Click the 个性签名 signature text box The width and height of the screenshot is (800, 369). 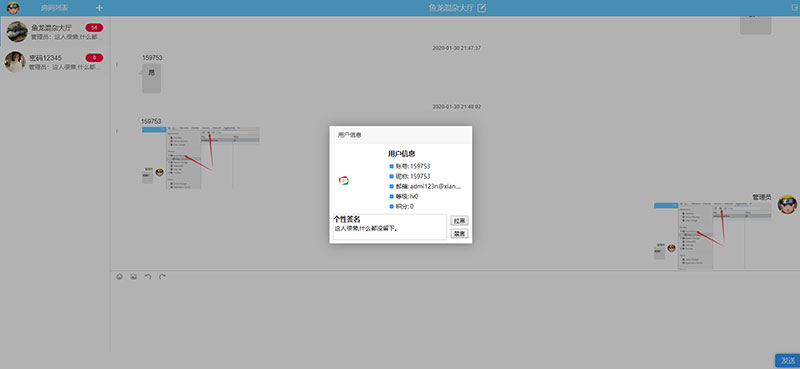click(390, 227)
